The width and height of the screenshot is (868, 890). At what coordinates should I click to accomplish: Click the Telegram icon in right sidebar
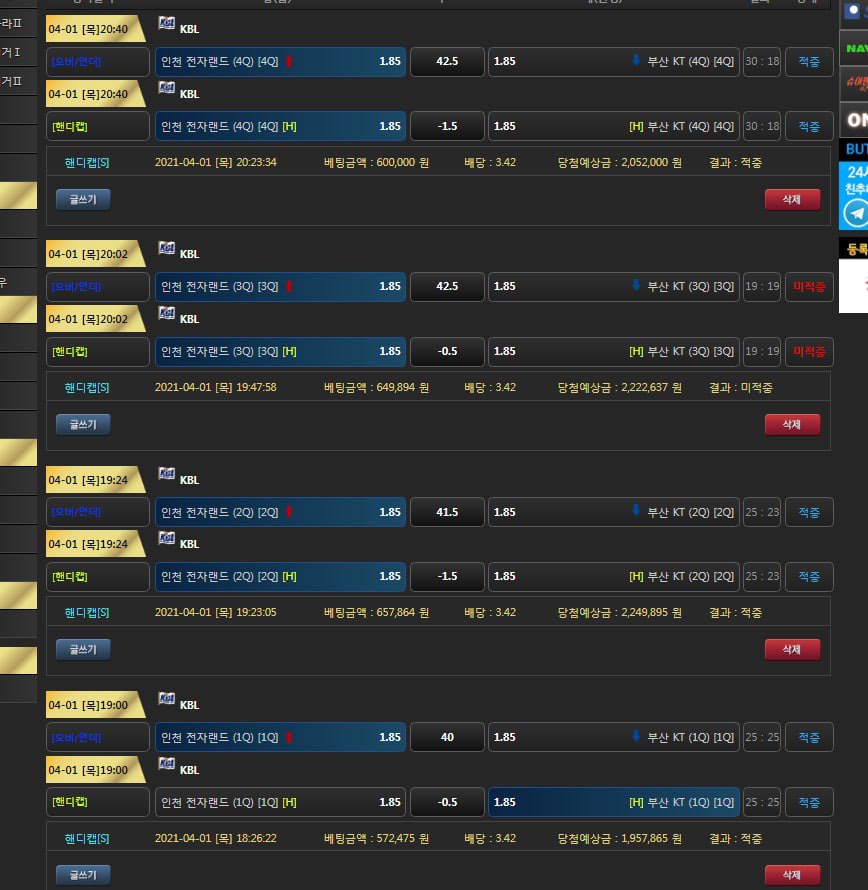pos(855,213)
